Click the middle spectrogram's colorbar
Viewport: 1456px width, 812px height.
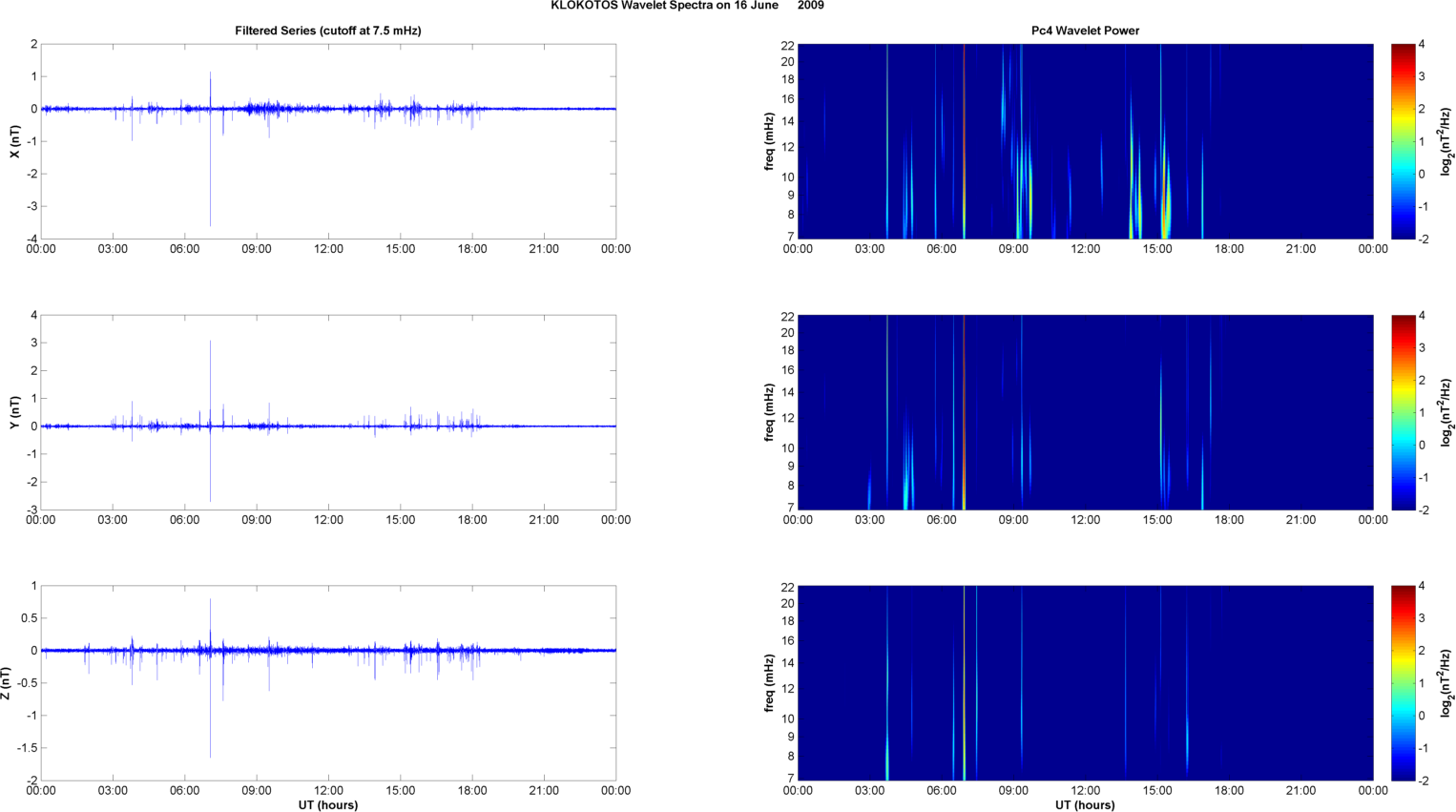click(1402, 412)
